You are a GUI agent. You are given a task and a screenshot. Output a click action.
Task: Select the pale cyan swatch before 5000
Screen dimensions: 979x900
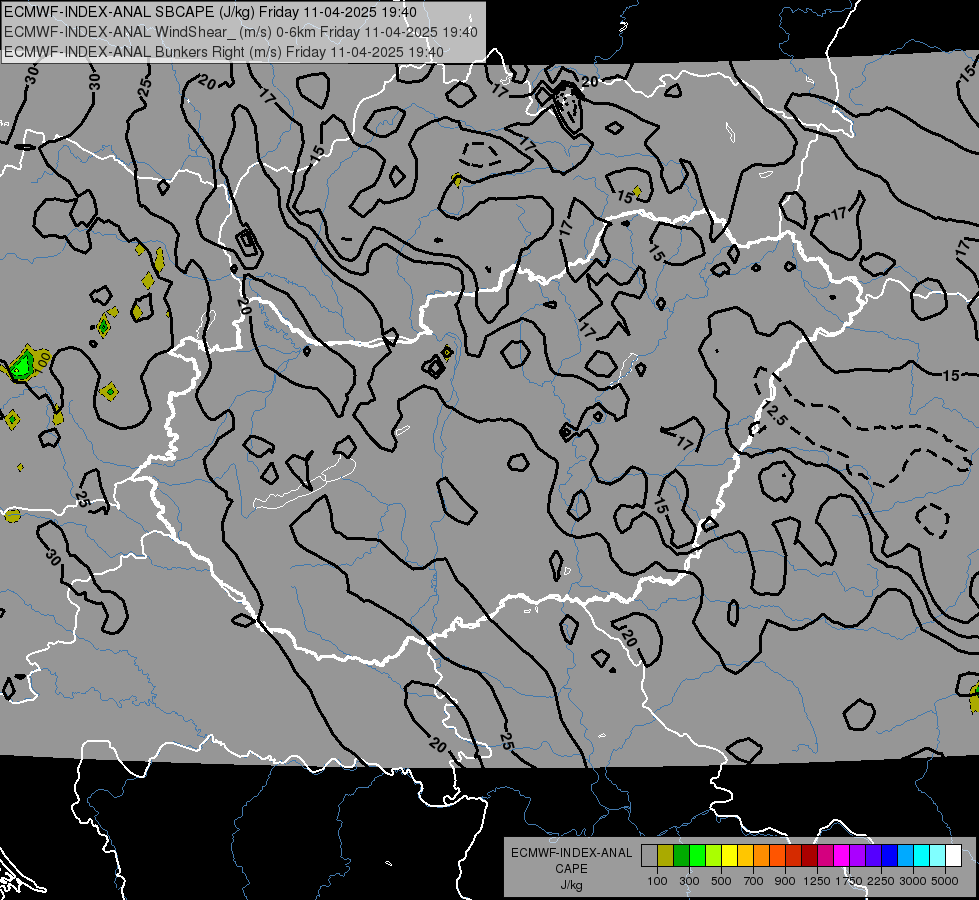pyautogui.click(x=938, y=856)
